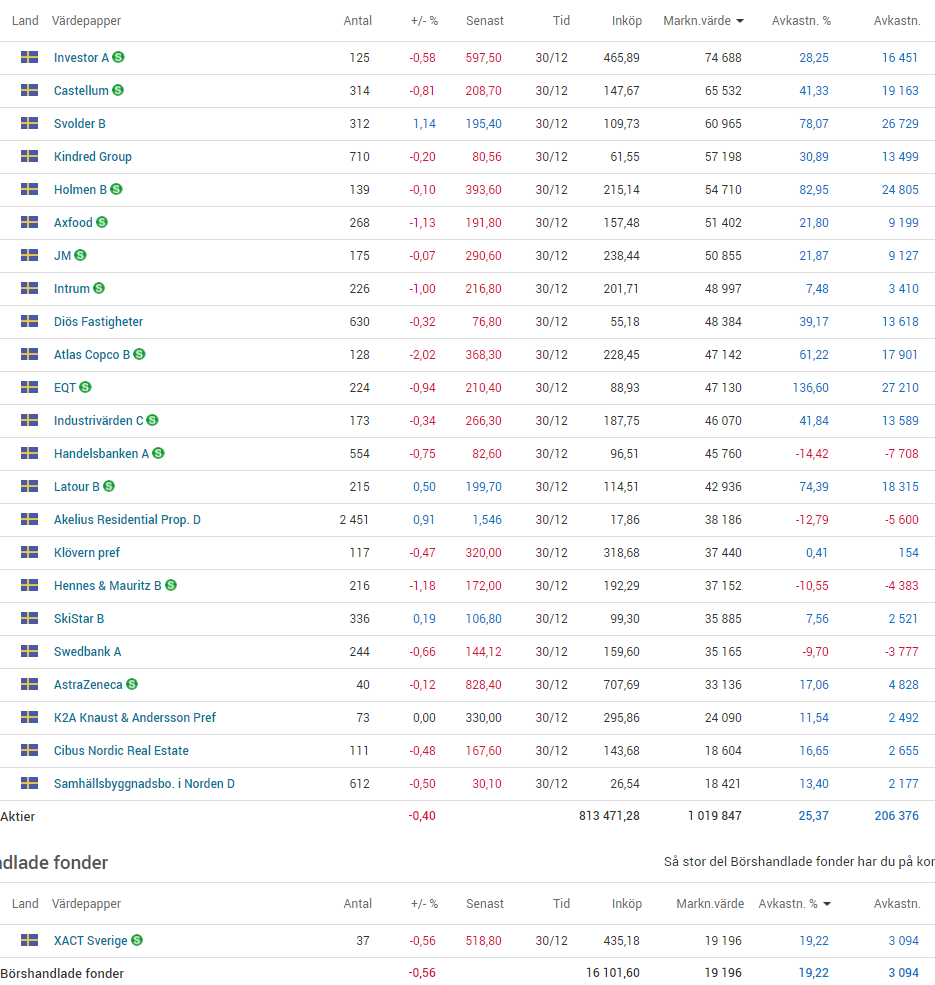
Task: Open the JM stock link
Action: click(x=62, y=256)
